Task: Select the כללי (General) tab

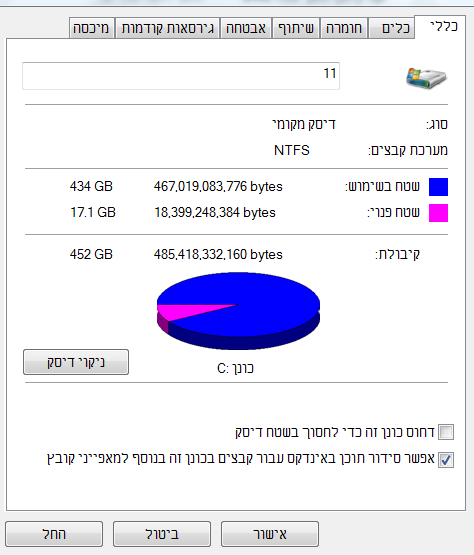Action: 440,27
